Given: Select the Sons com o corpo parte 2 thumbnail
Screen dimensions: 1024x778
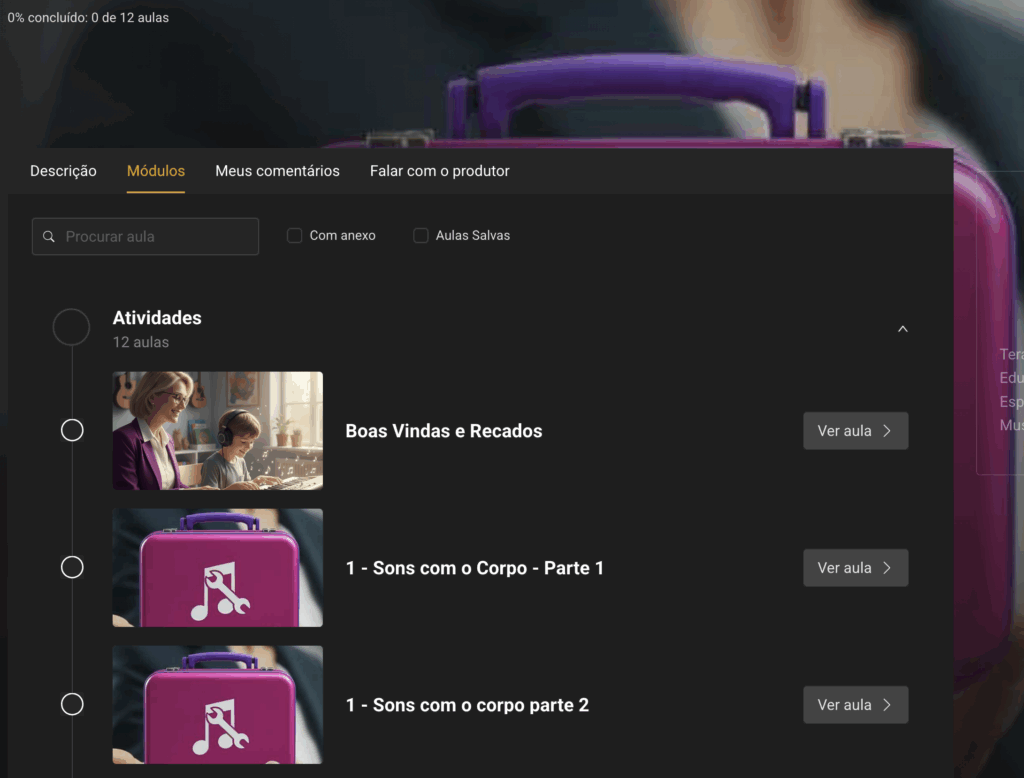Looking at the screenshot, I should (x=217, y=704).
